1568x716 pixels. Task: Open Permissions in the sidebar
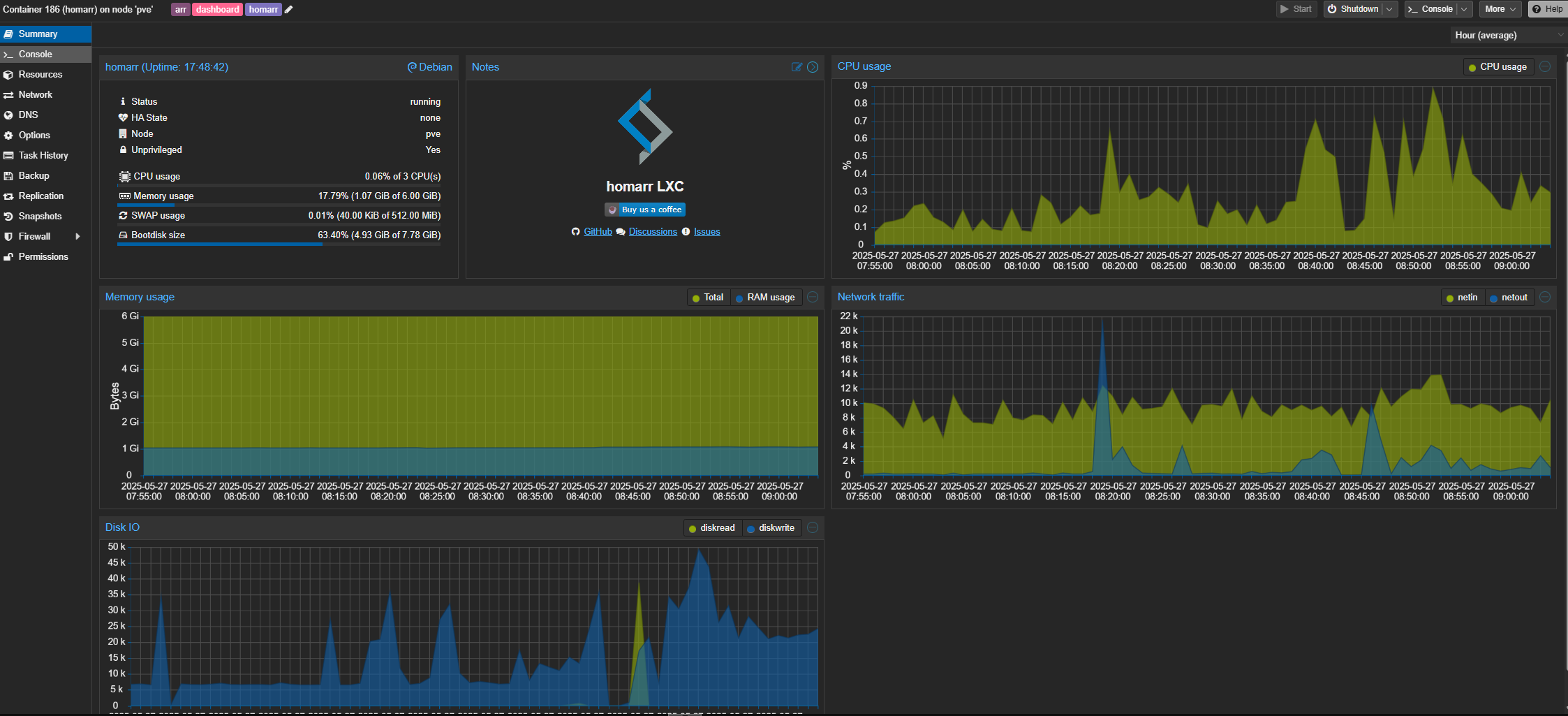pyautogui.click(x=45, y=256)
